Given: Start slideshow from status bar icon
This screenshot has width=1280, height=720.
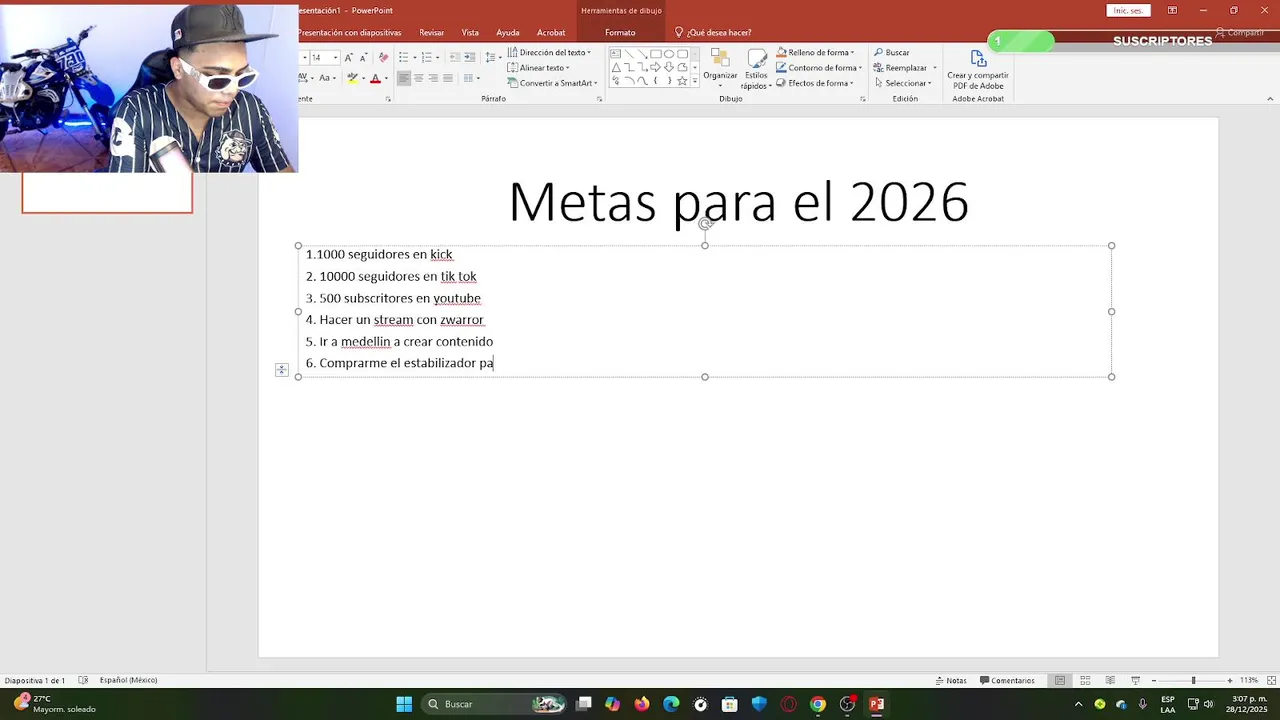Looking at the screenshot, I should tap(1135, 680).
